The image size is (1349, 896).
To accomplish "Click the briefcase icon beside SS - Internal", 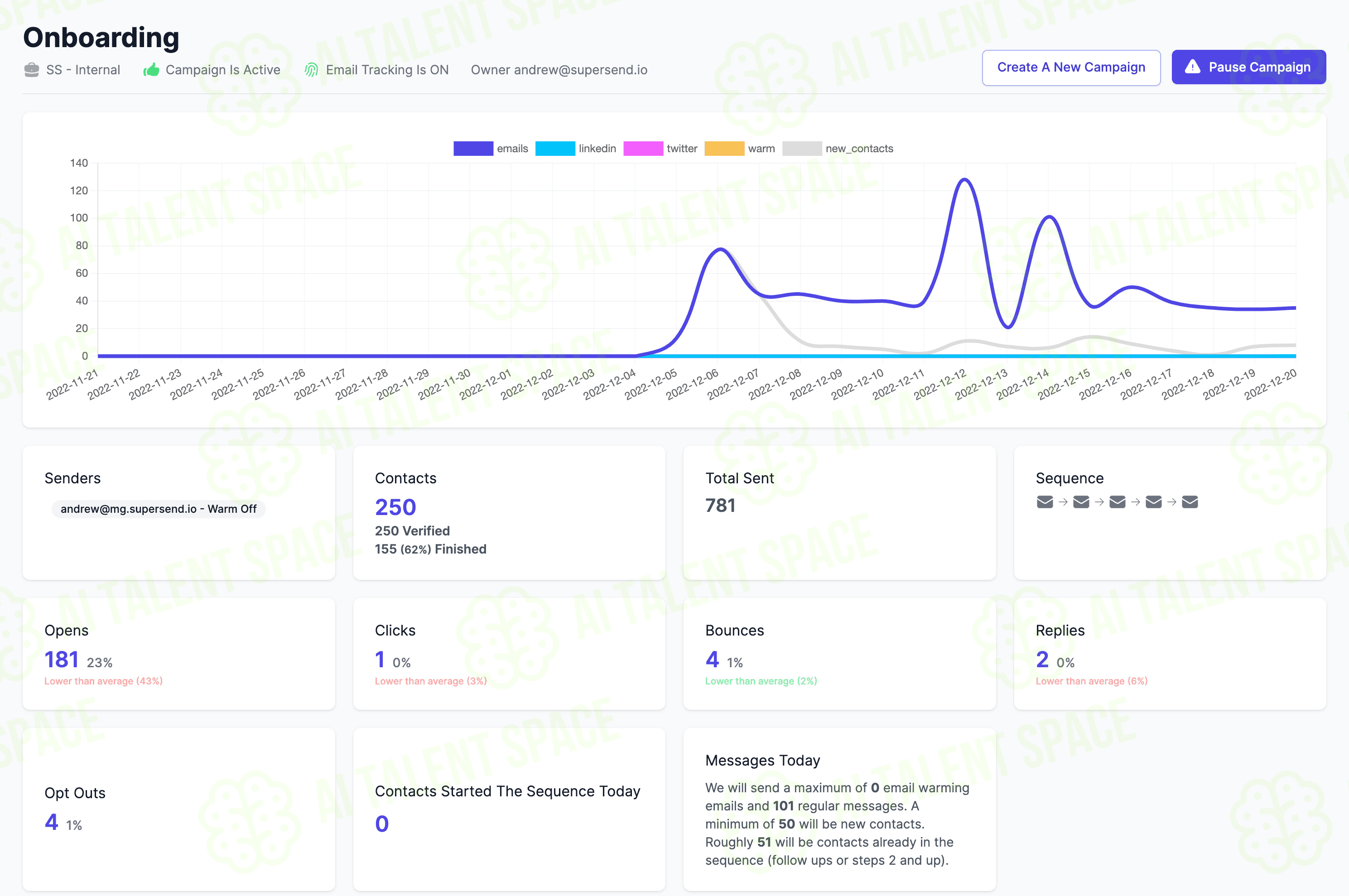I will coord(32,70).
